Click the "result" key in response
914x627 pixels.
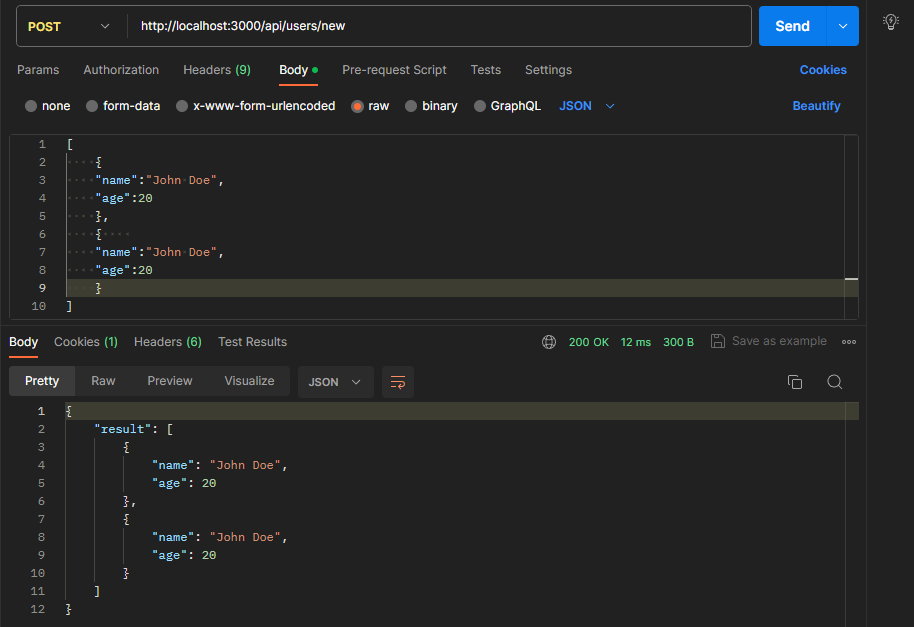(122, 429)
